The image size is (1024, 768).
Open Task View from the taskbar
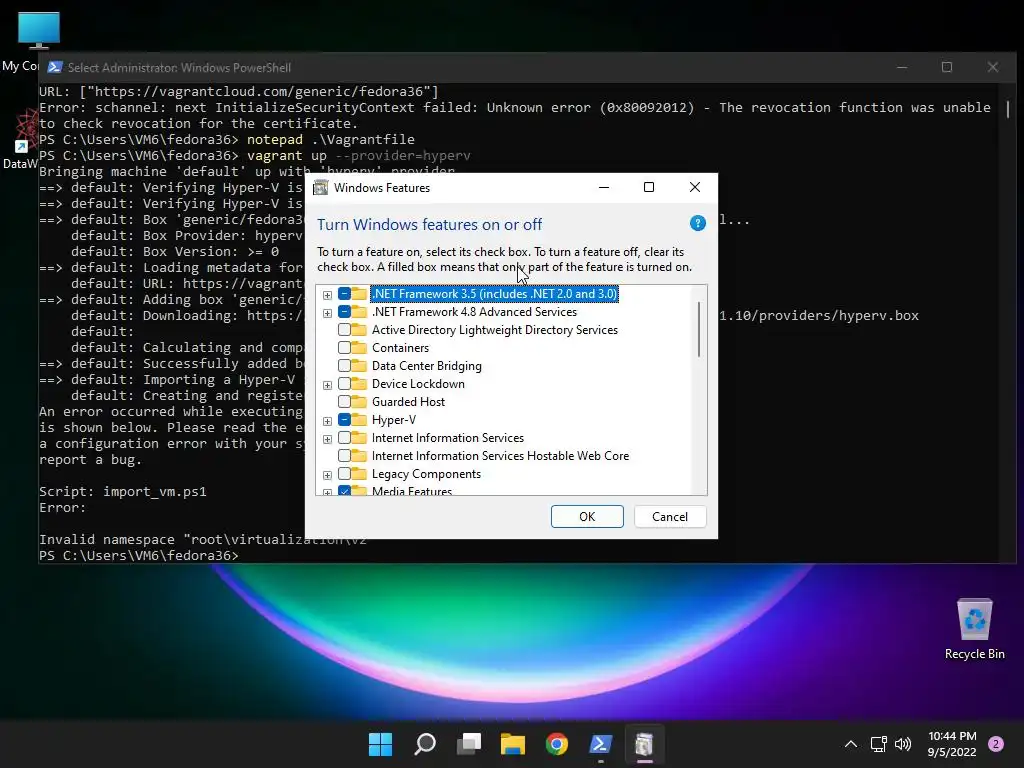469,744
